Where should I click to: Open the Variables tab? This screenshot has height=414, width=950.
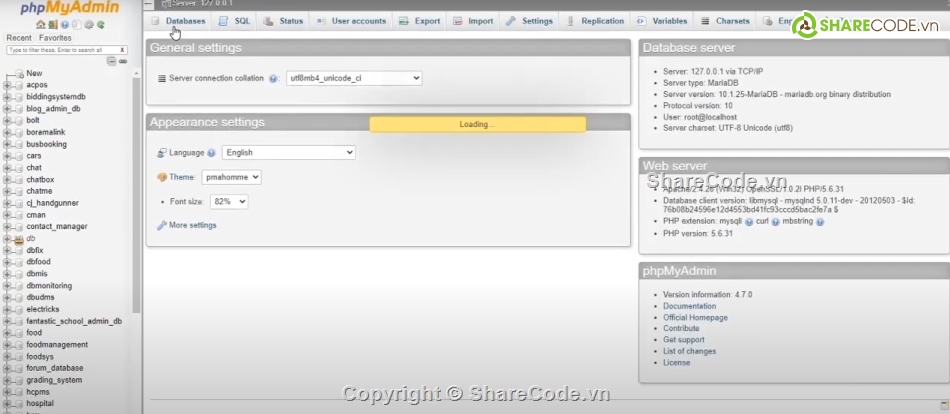coord(662,21)
